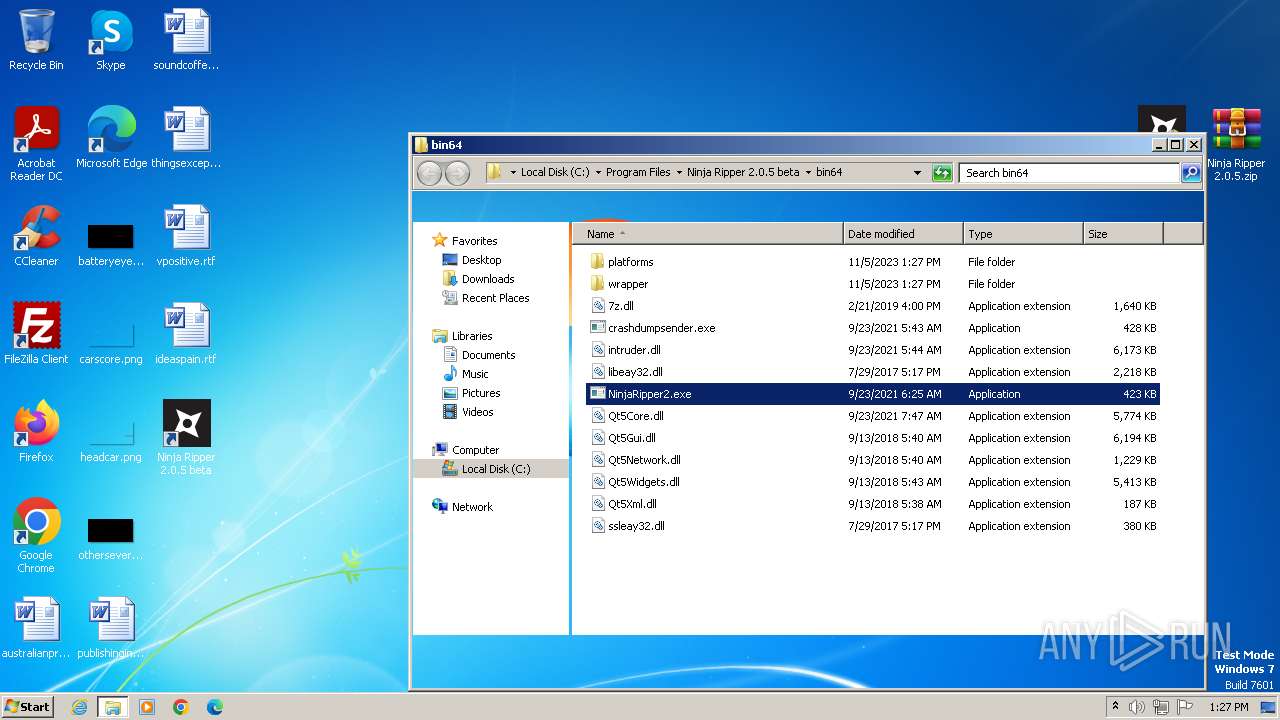Sort by Date modified column
Viewport: 1280px width, 720px height.
[903, 234]
